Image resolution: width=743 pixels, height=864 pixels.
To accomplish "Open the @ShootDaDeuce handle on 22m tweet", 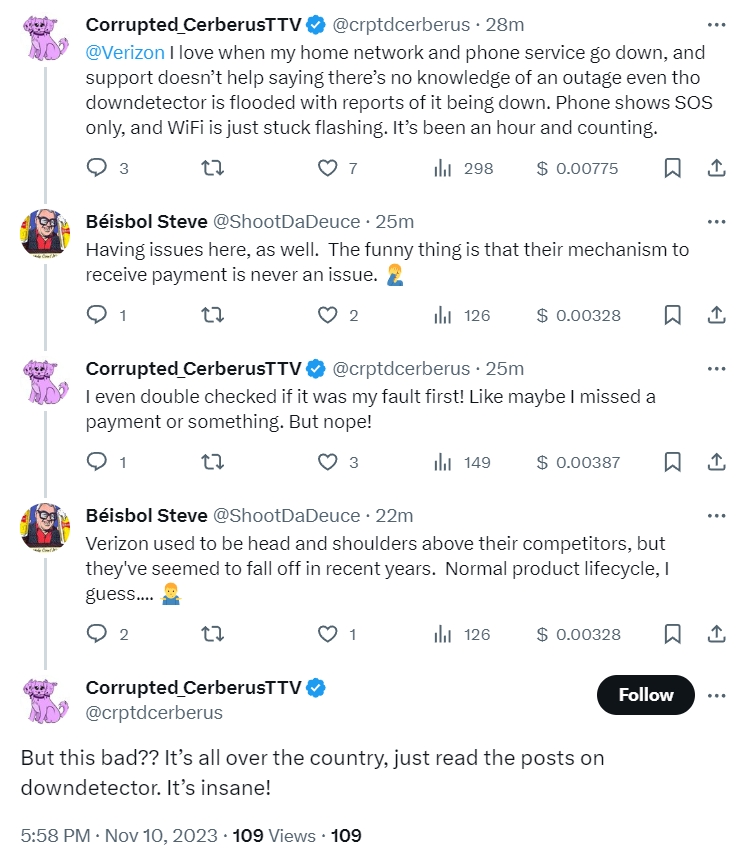I will tap(286, 516).
